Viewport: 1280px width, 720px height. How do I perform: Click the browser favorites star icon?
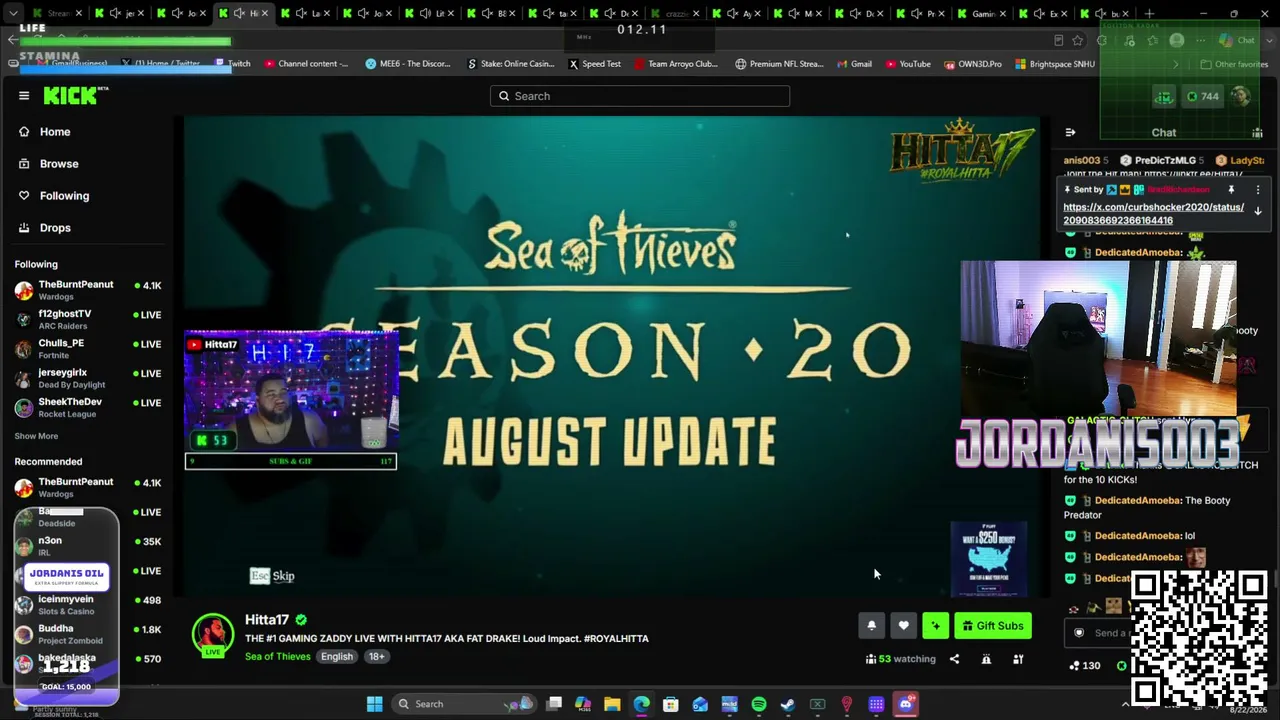pyautogui.click(x=1077, y=41)
